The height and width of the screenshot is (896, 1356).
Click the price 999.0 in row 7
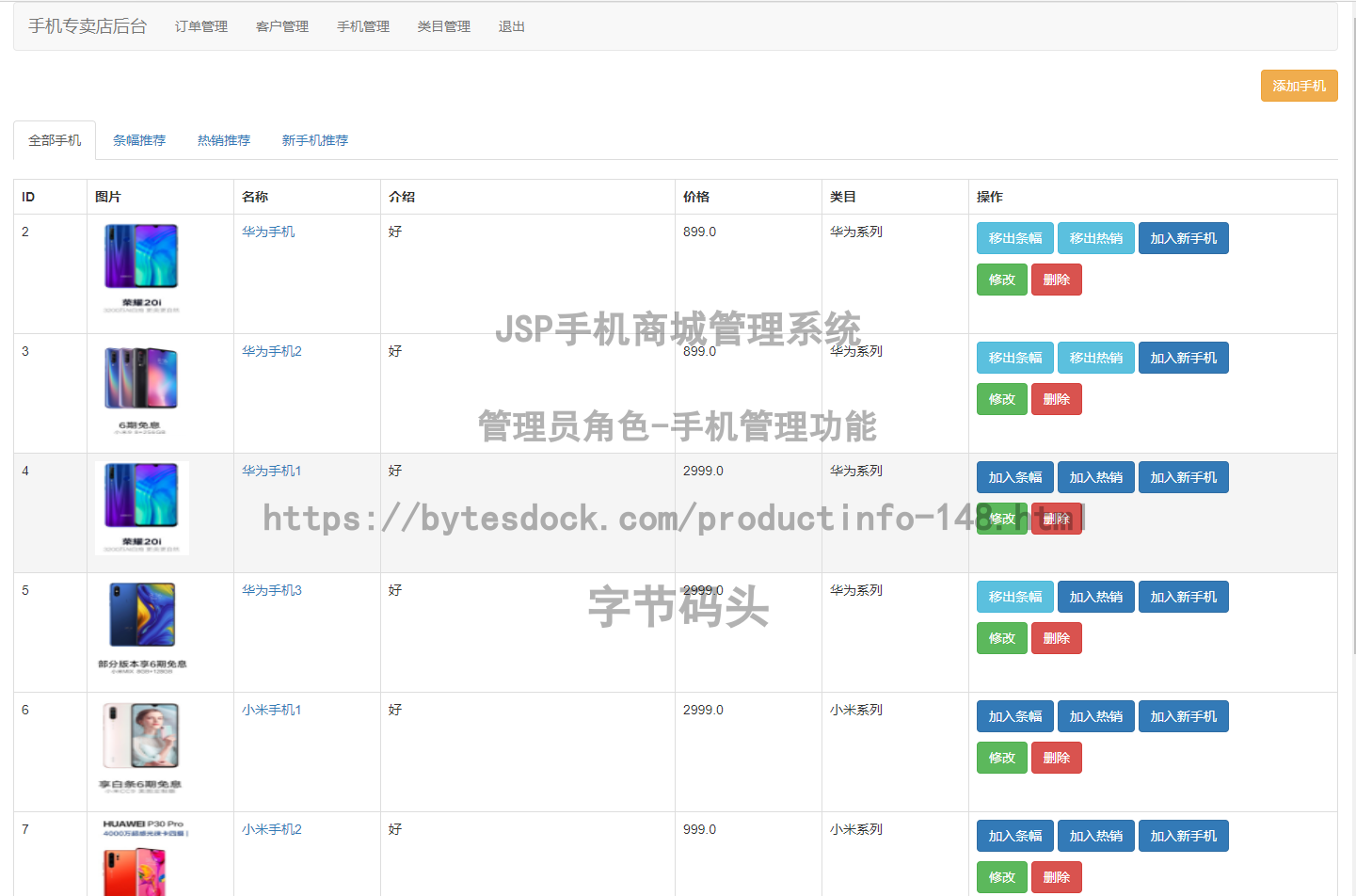699,829
